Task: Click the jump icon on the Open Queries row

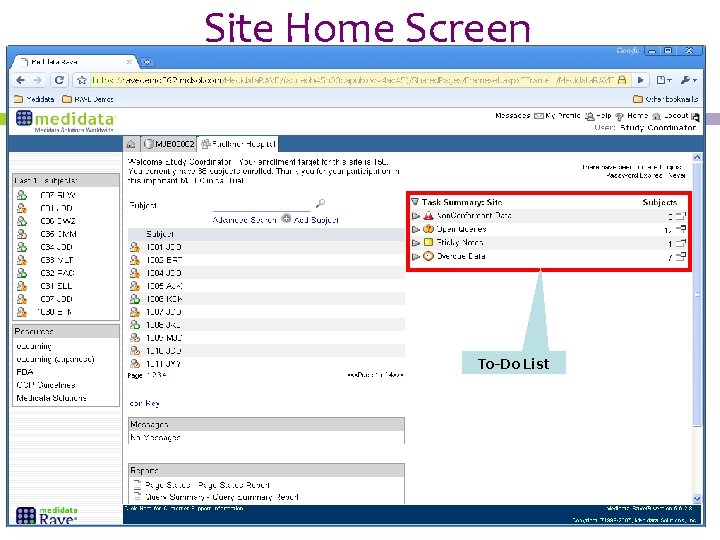Action: coord(681,229)
